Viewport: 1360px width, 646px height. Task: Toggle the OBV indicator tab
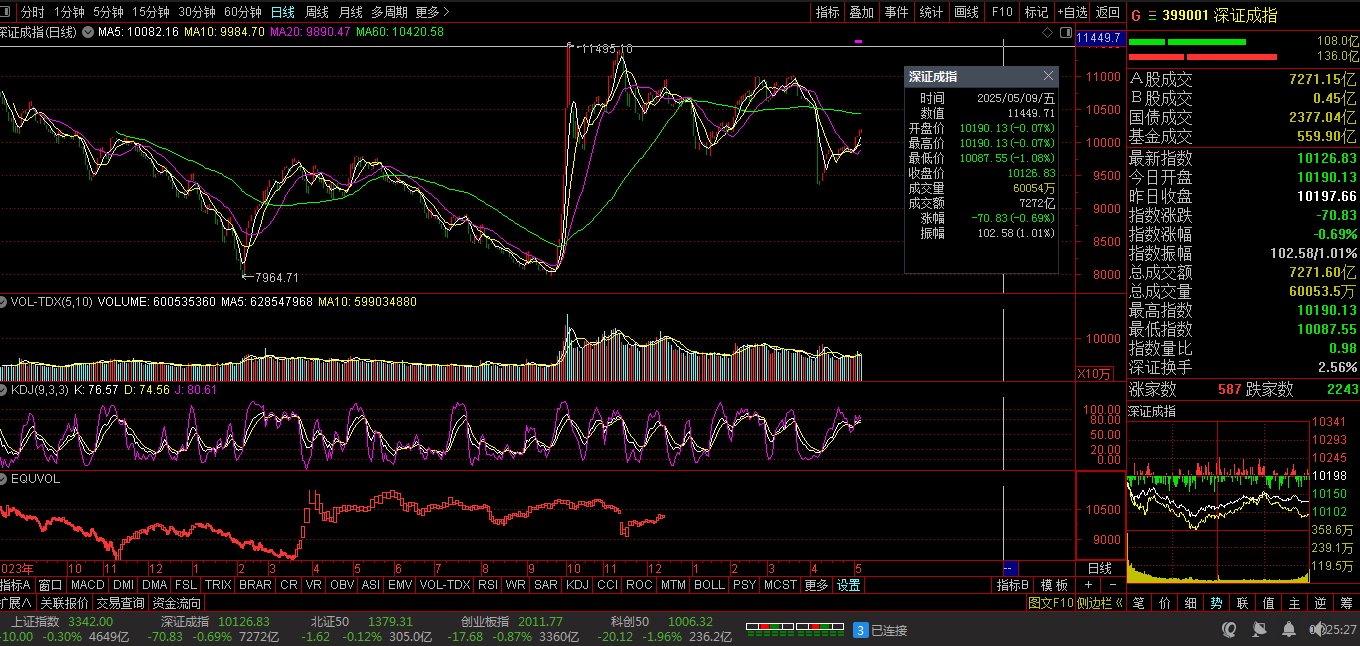[x=342, y=585]
